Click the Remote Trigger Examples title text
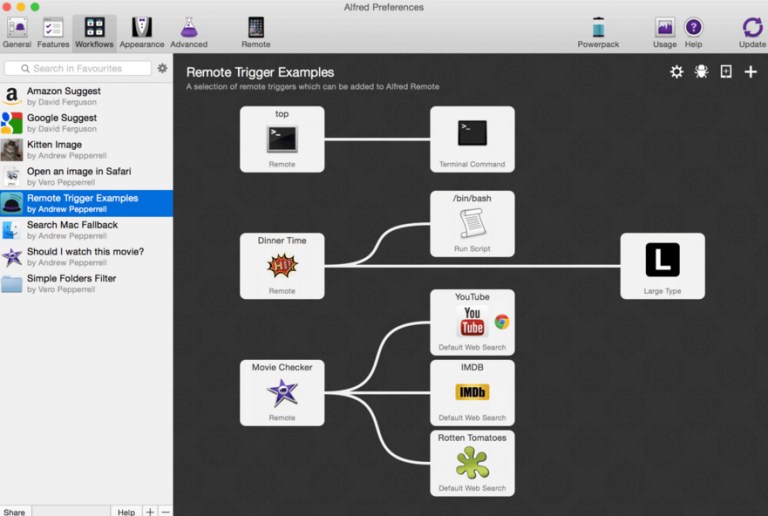This screenshot has height=516, width=768. [260, 72]
